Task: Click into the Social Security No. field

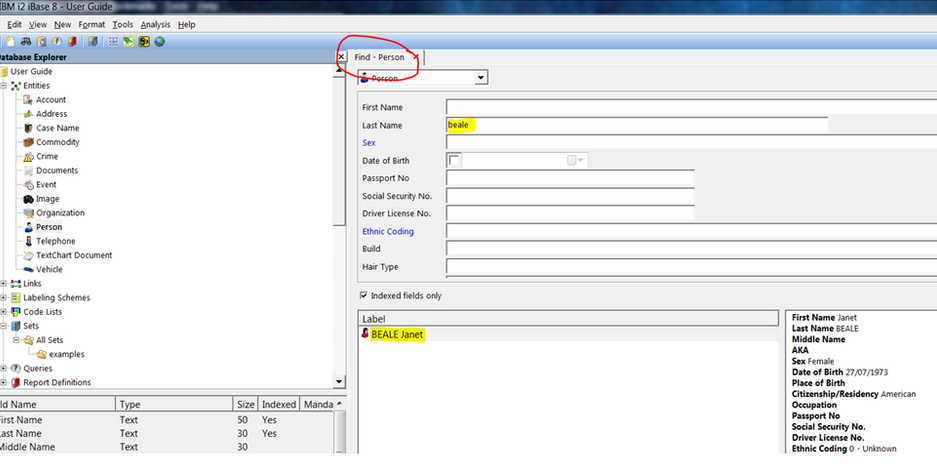Action: pyautogui.click(x=570, y=196)
